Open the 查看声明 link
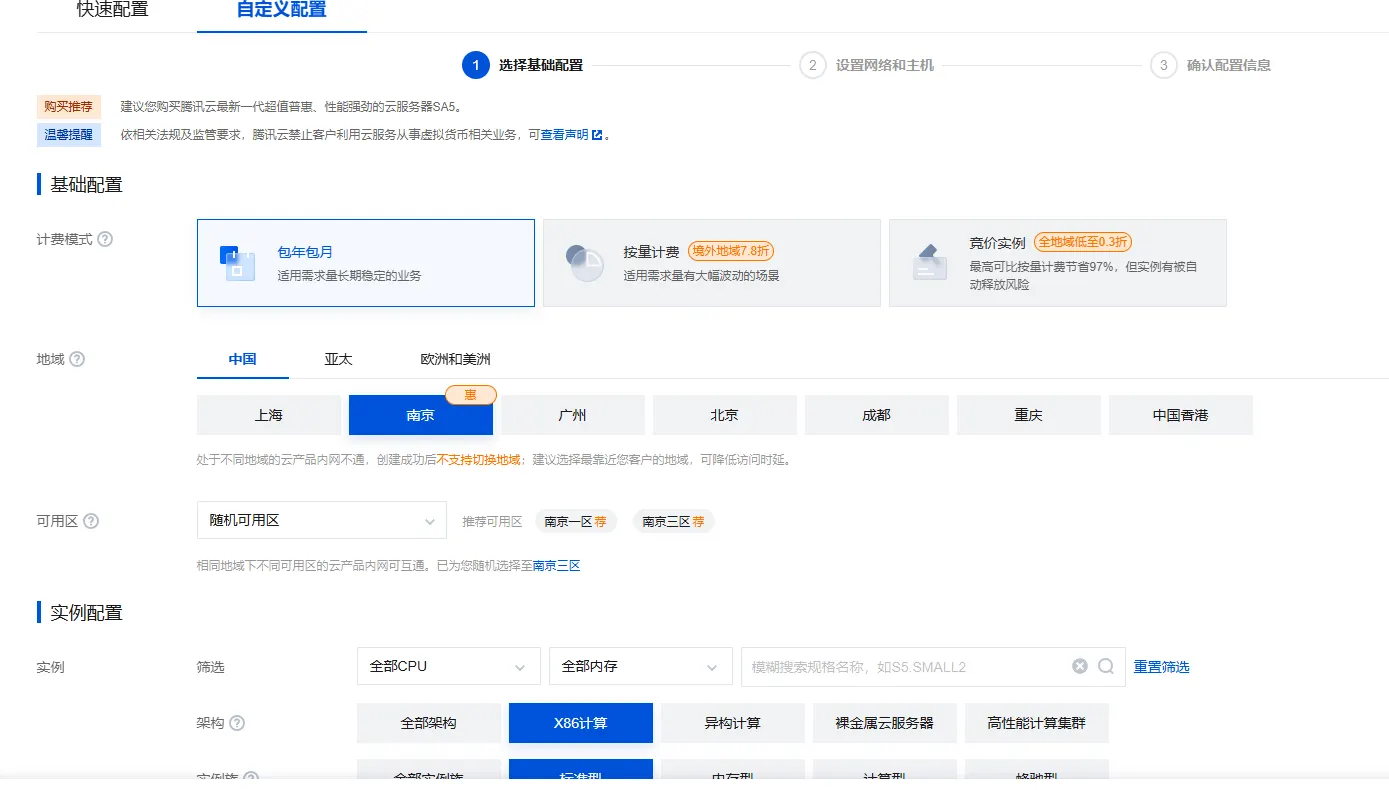This screenshot has width=1389, height=790. [565, 135]
